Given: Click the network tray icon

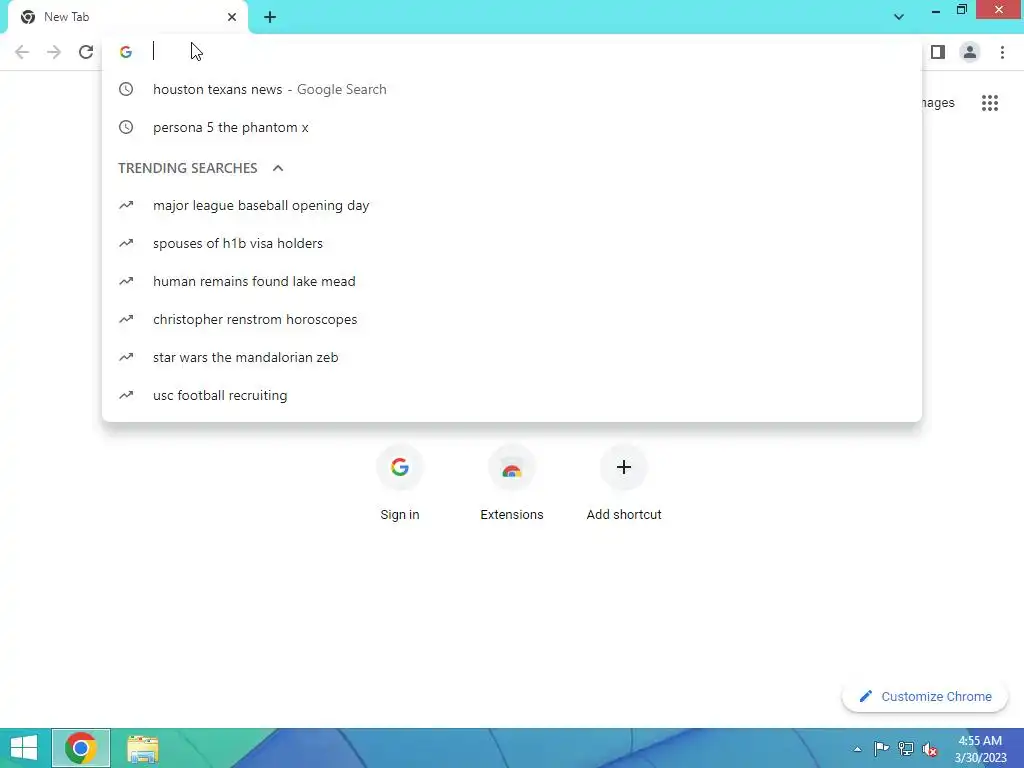Looking at the screenshot, I should 906,748.
